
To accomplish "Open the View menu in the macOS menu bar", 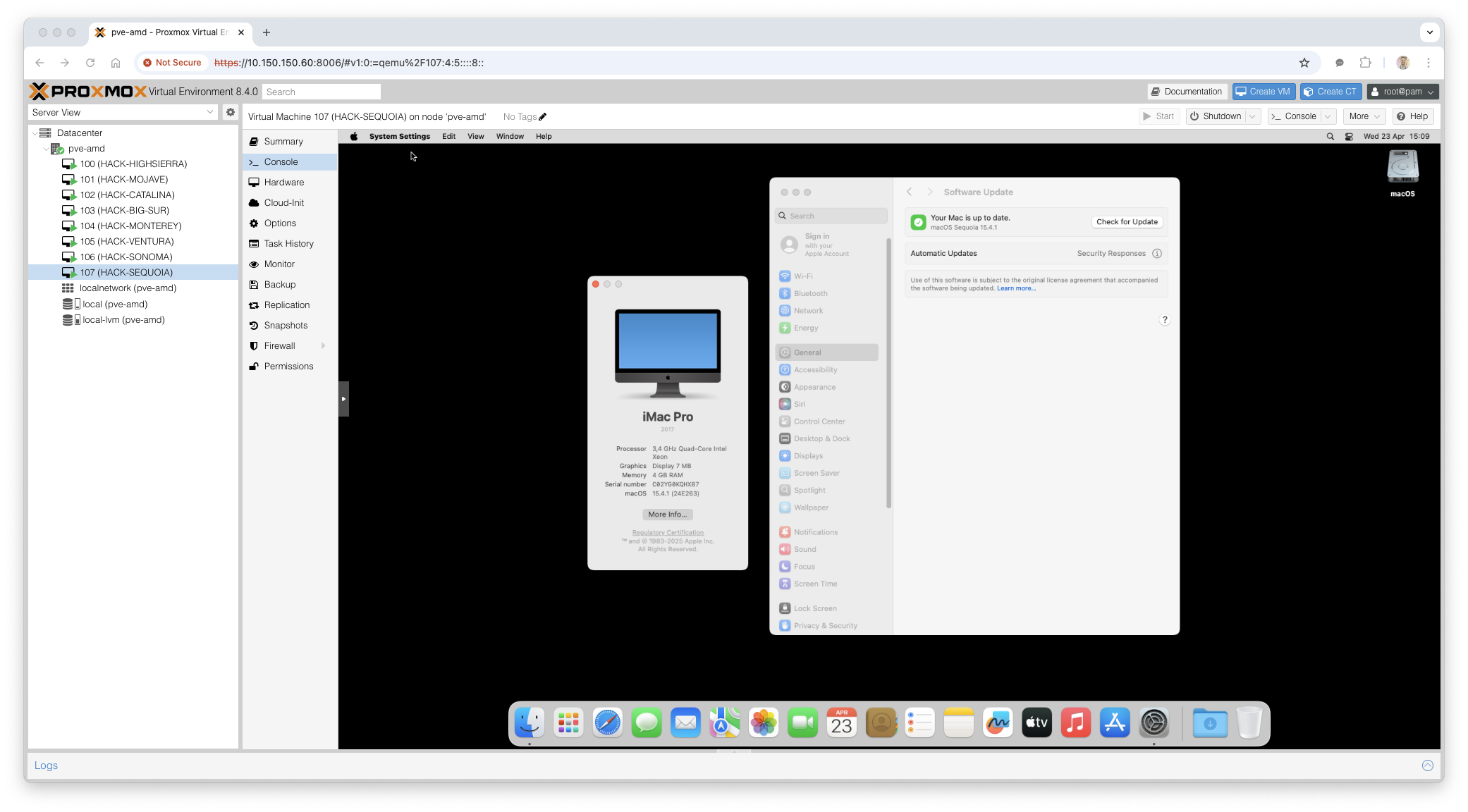I will 475,137.
